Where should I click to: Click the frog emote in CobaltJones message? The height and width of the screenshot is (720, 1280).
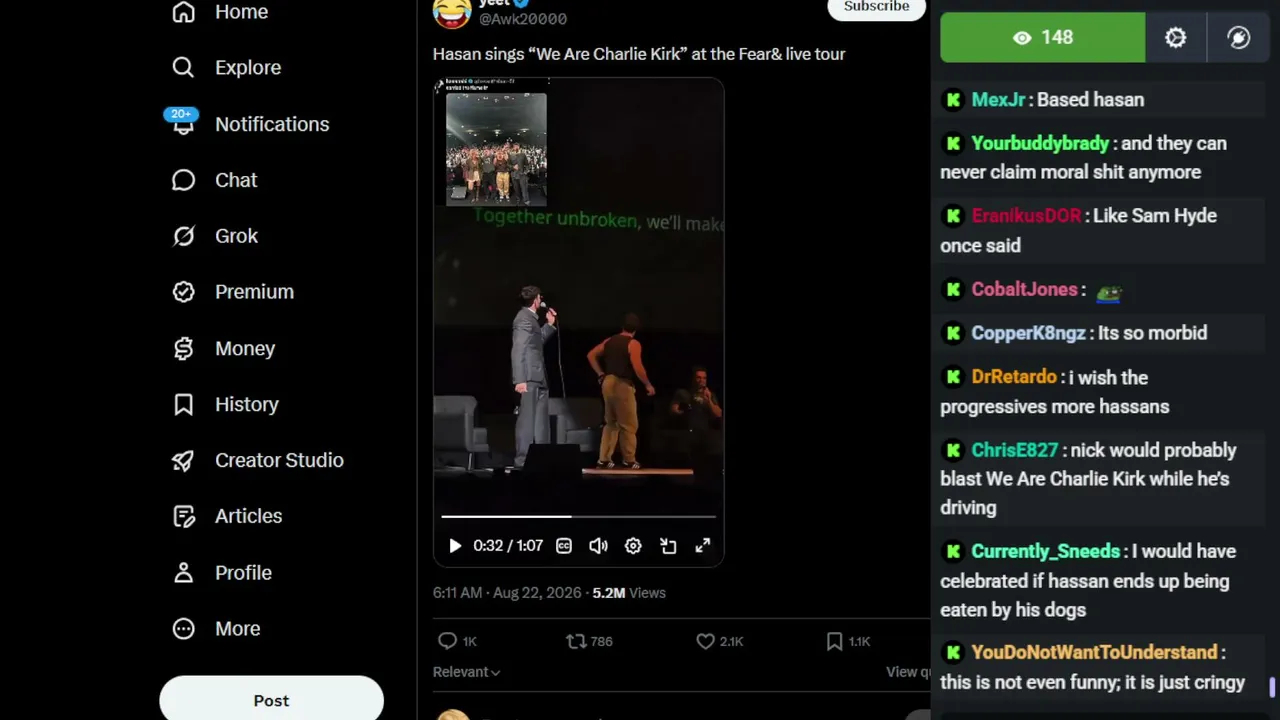coord(1109,292)
